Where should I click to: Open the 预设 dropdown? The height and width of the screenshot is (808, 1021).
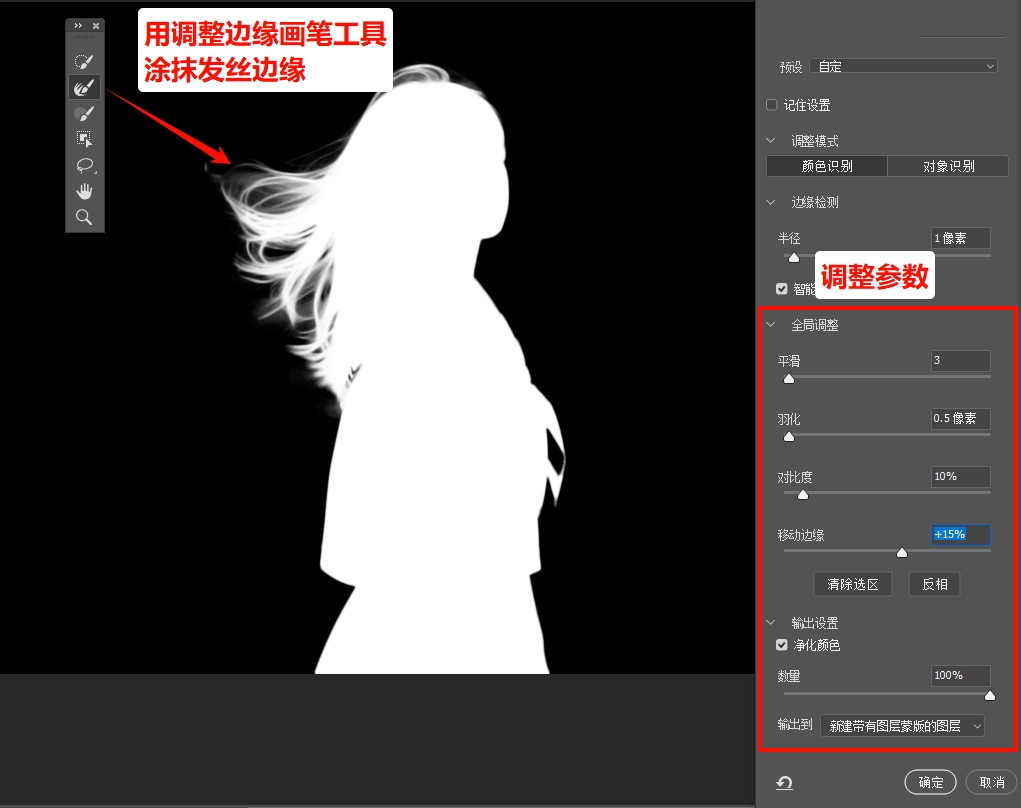pyautogui.click(x=904, y=66)
